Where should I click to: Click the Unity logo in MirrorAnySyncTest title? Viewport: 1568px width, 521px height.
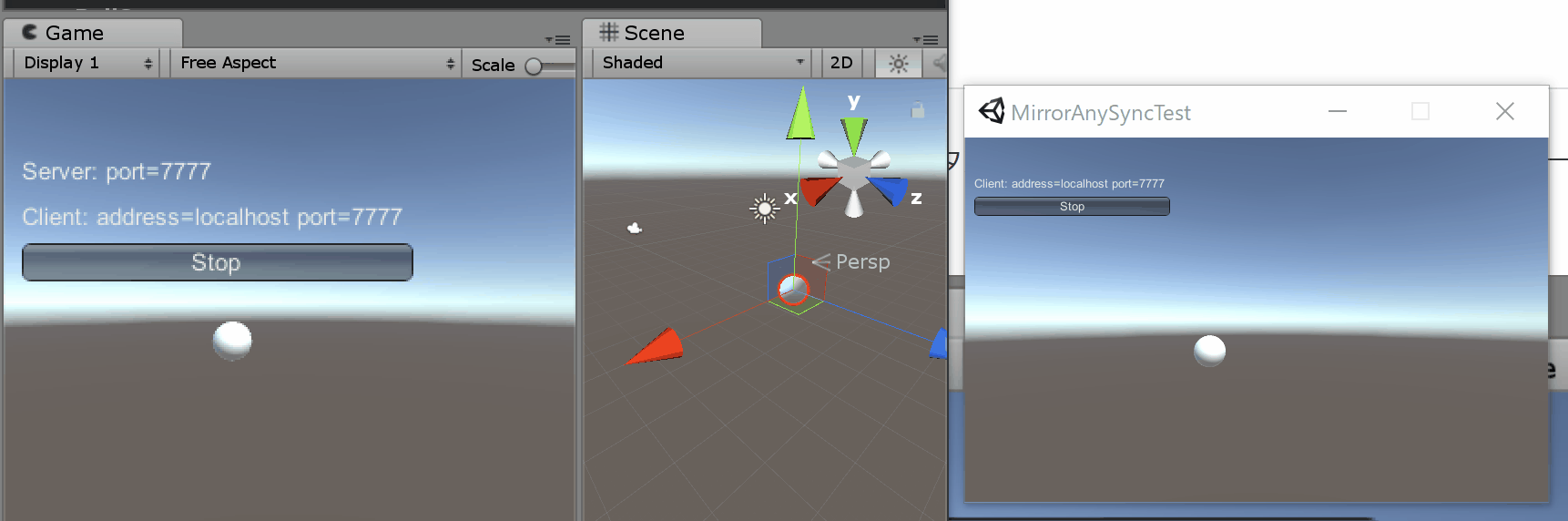(x=992, y=111)
